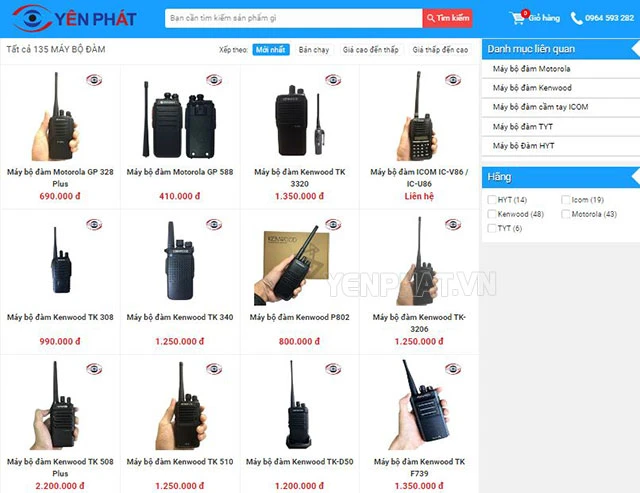Sort by Giá cao đến thấp
Viewport: 640px width, 493px height.
click(x=371, y=50)
